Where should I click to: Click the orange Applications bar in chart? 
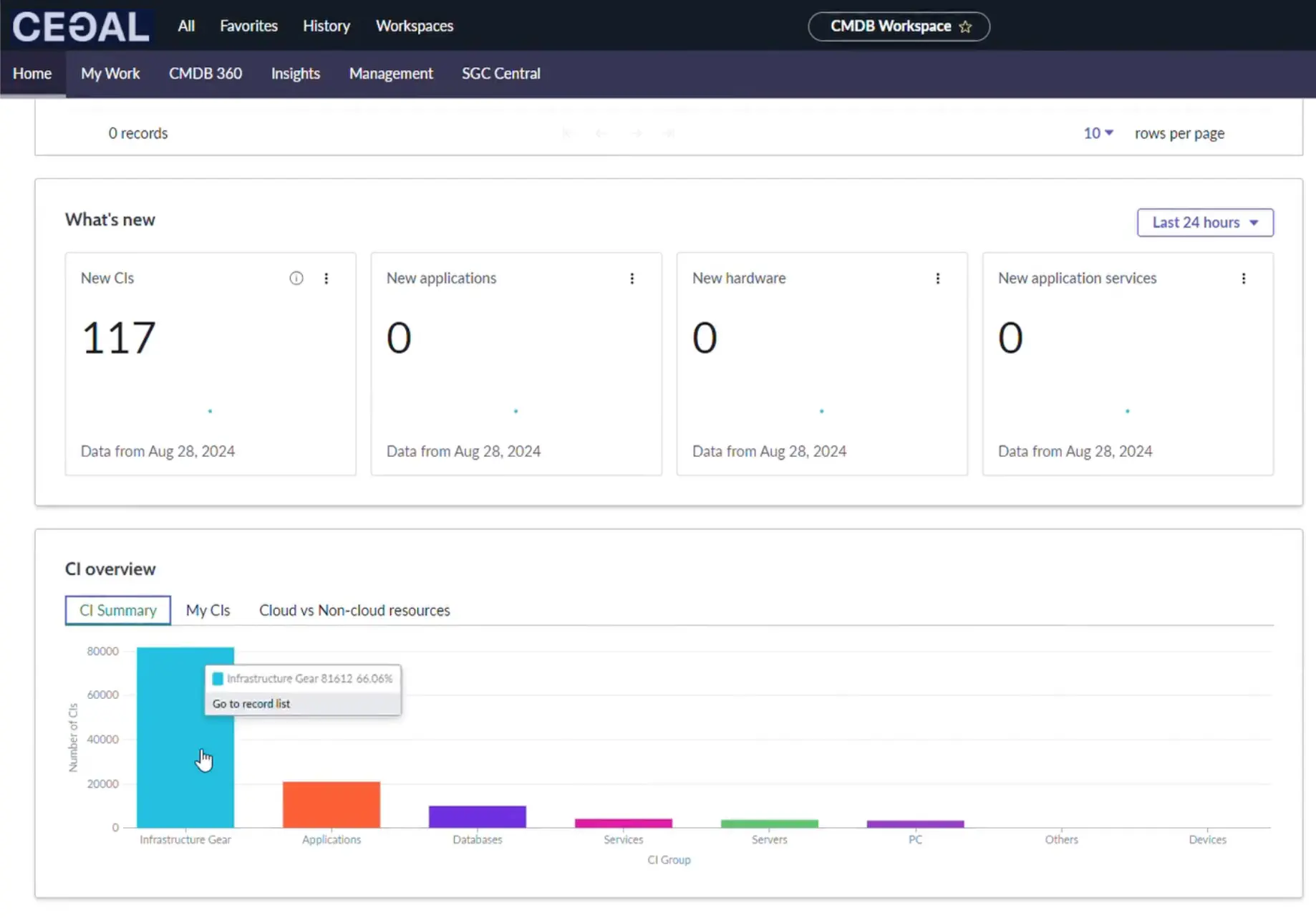[332, 805]
